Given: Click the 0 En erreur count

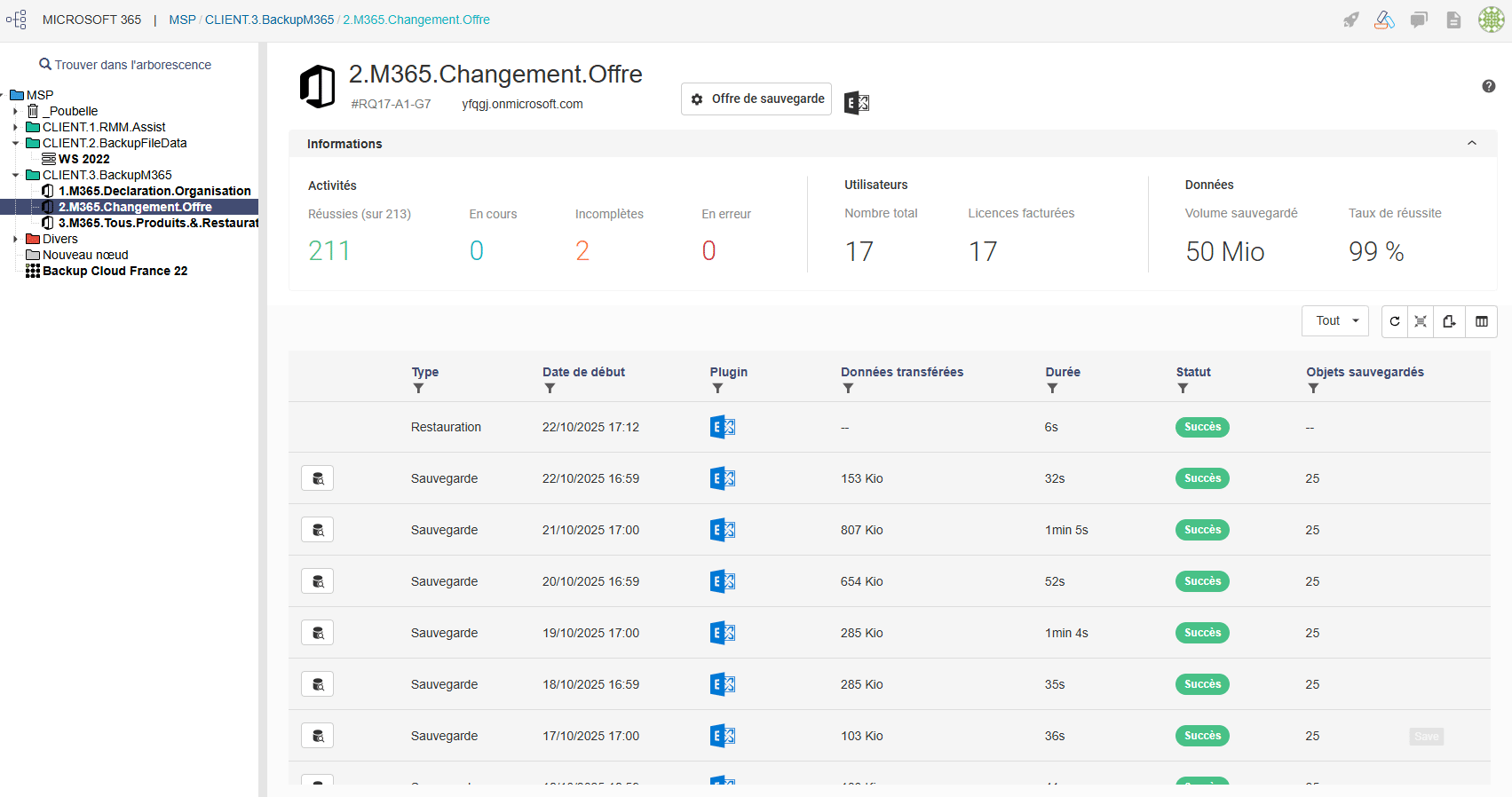Looking at the screenshot, I should 709,251.
